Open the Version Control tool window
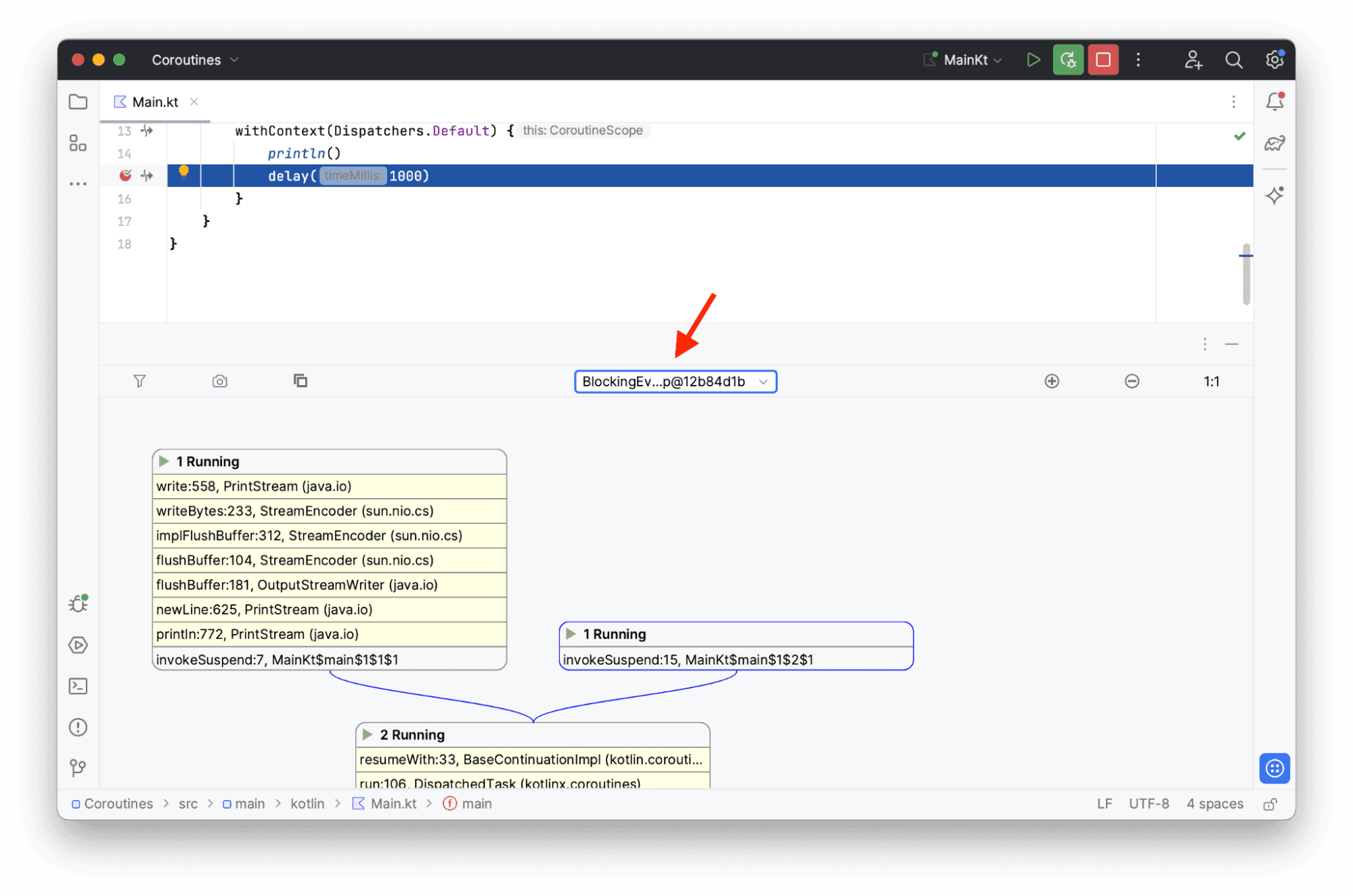Viewport: 1353px width, 896px height. [78, 768]
